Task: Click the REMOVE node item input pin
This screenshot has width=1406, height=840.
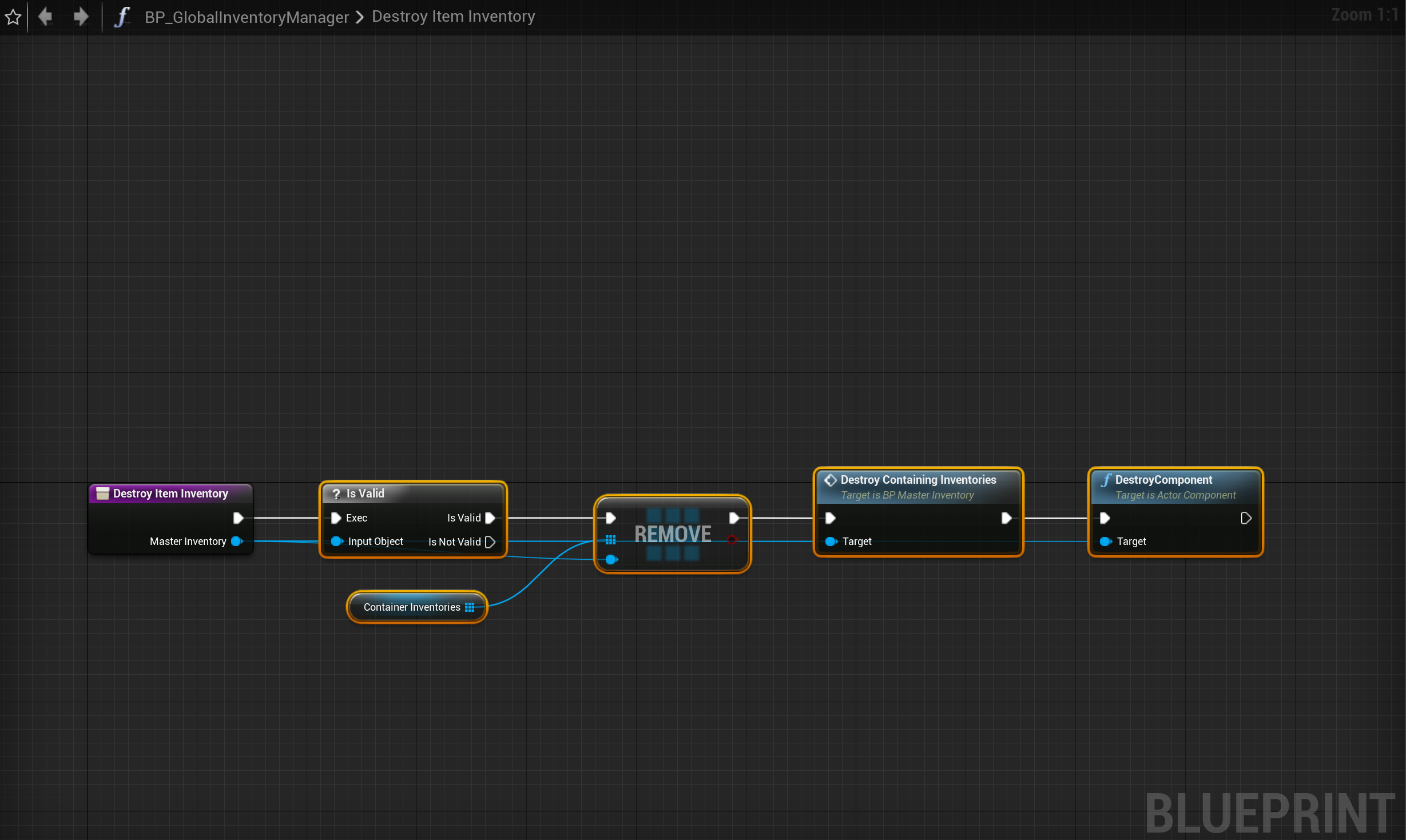Action: (610, 559)
